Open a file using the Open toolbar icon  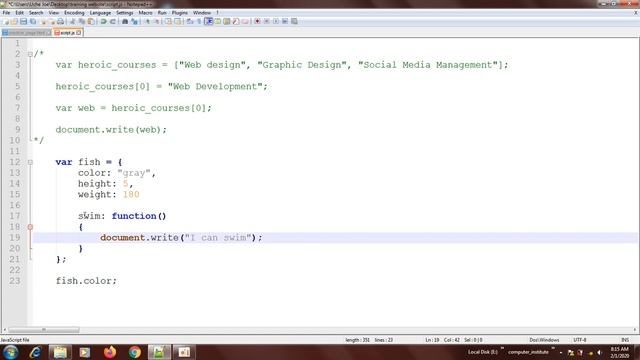tap(14, 21)
